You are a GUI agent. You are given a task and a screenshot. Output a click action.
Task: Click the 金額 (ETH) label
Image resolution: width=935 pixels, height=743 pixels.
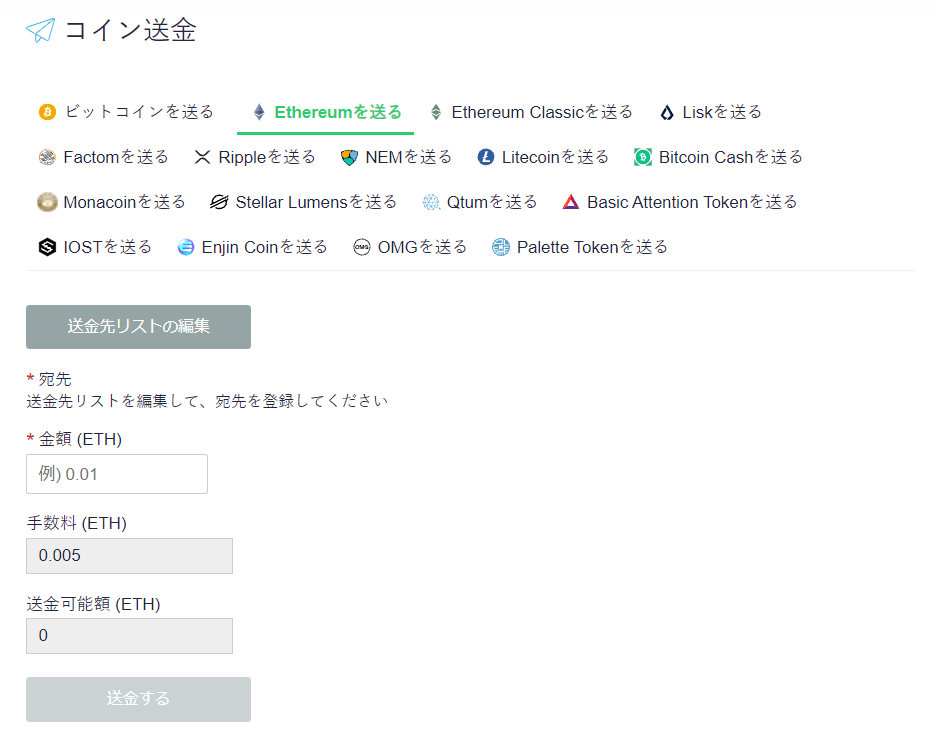[80, 439]
